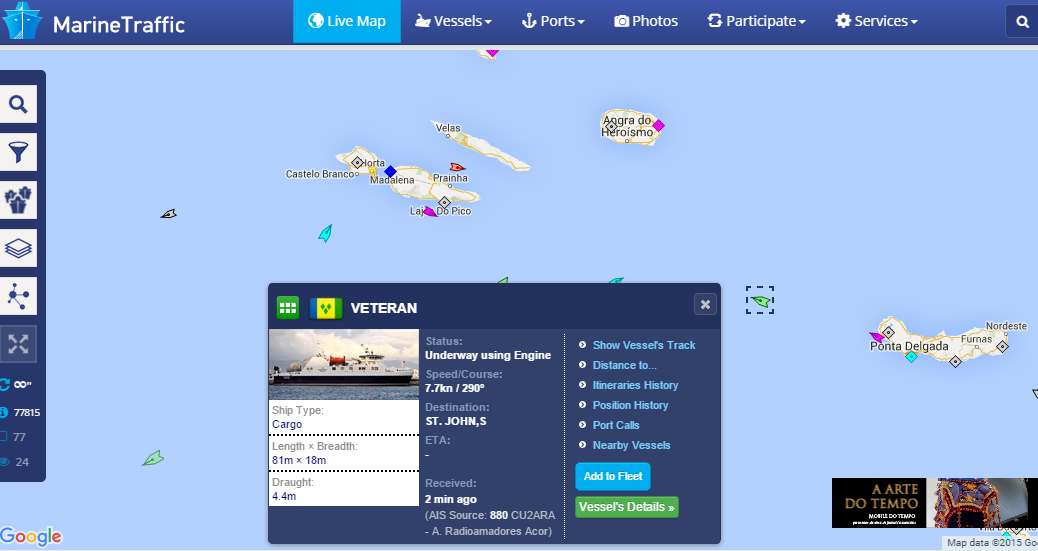Image resolution: width=1038 pixels, height=551 pixels.
Task: Select the red vessel marker near Prainha
Action: point(457,167)
